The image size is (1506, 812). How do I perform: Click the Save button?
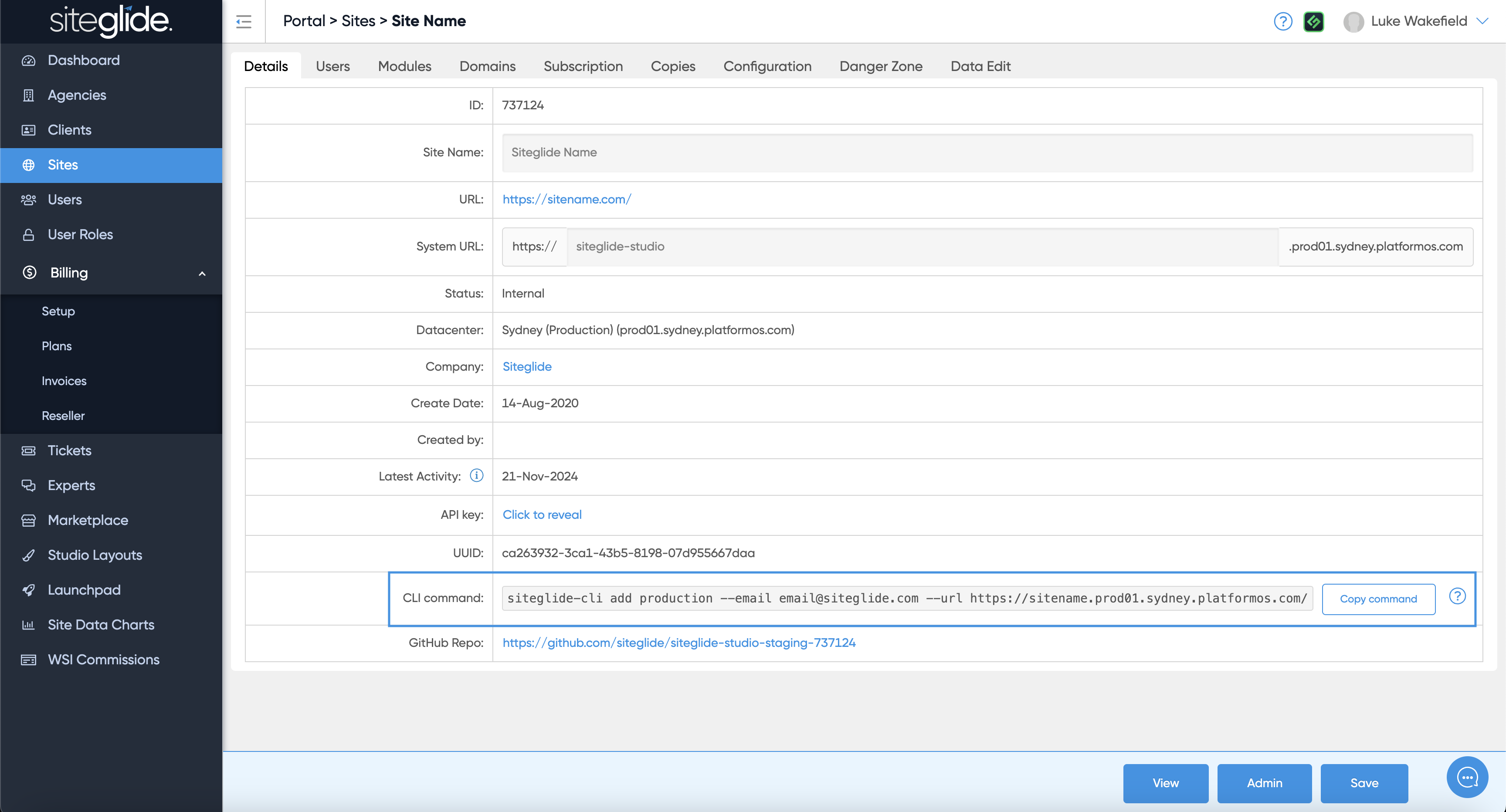point(1364,783)
